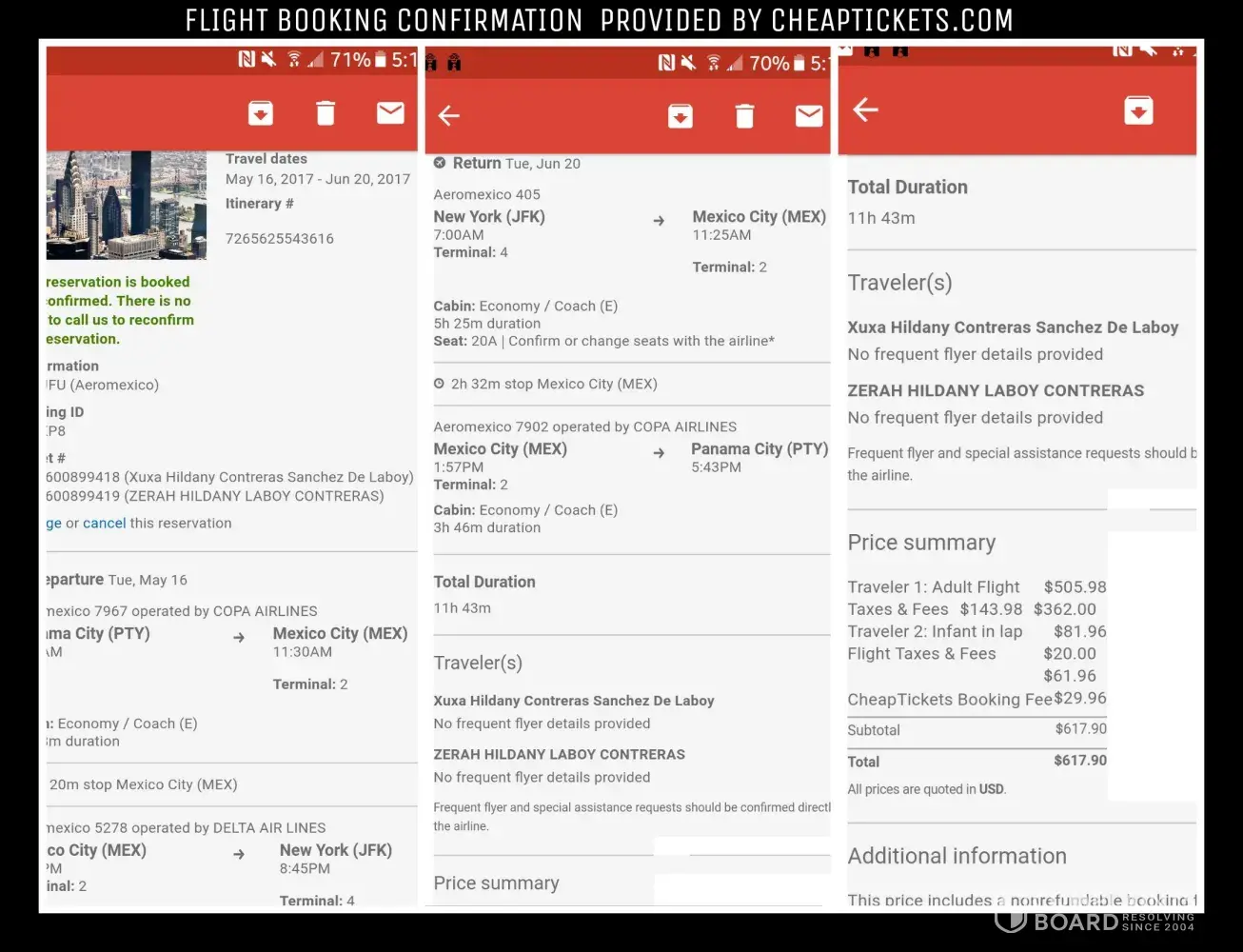Click the clock icon beside 2h 32m stop

[x=439, y=384]
